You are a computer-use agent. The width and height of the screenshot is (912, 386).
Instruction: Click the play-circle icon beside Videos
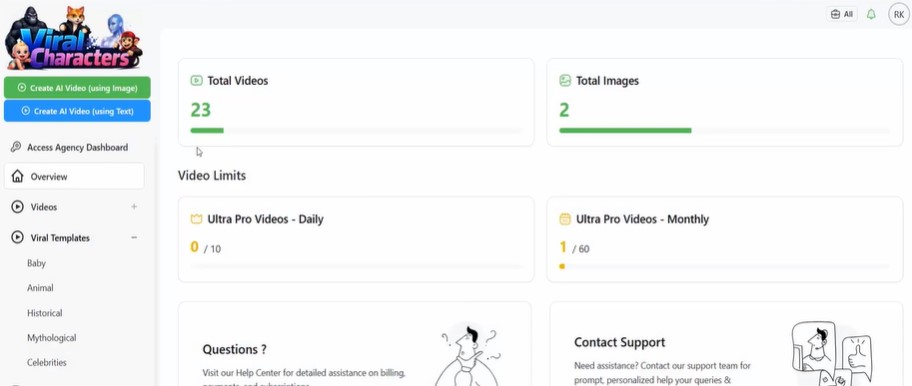(18, 207)
